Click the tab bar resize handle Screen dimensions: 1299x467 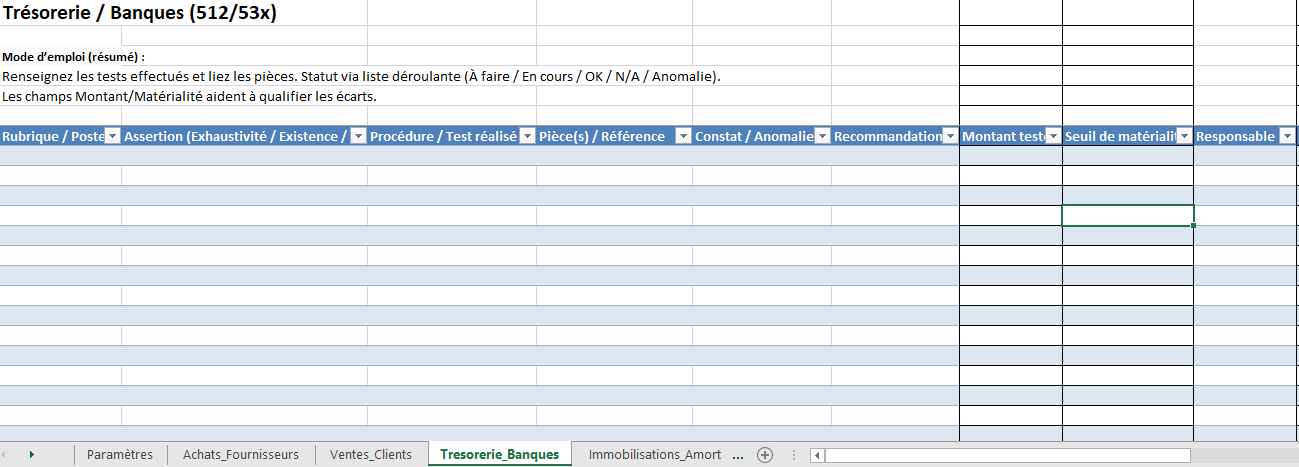click(x=794, y=455)
